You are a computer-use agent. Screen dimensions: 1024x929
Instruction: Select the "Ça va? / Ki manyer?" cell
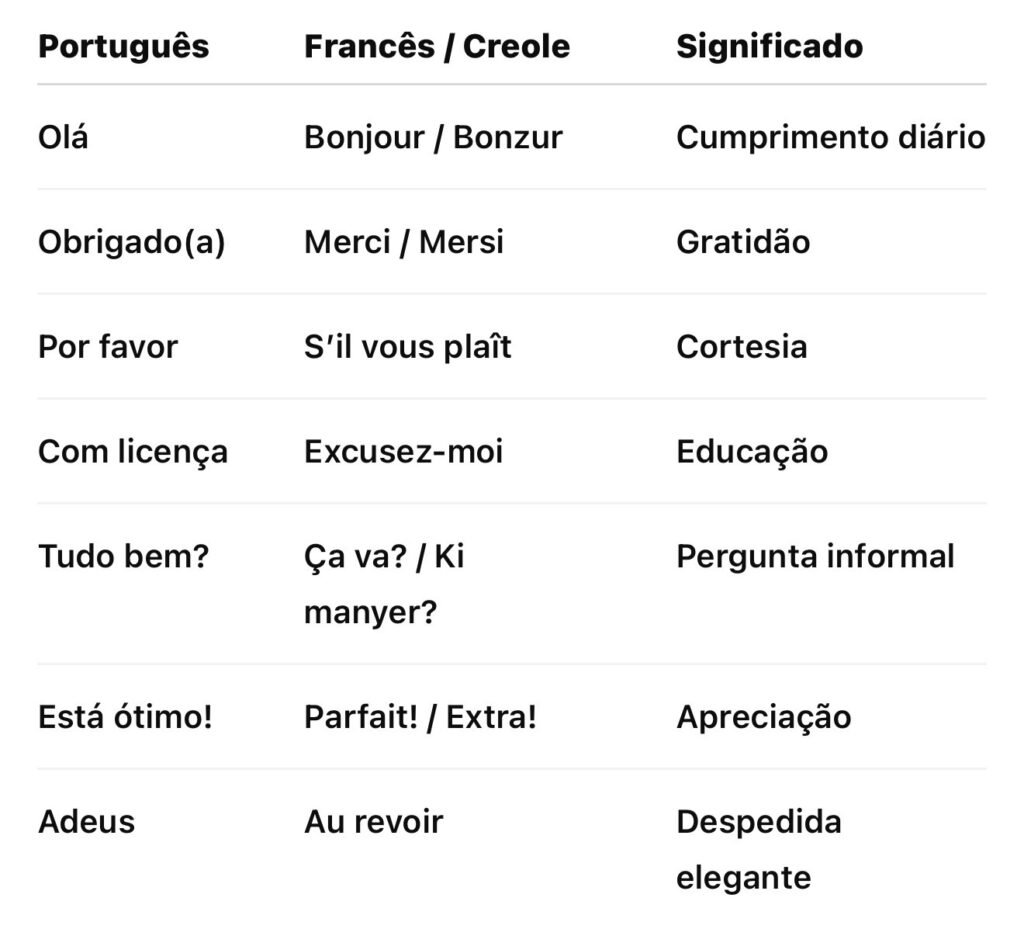pos(384,584)
